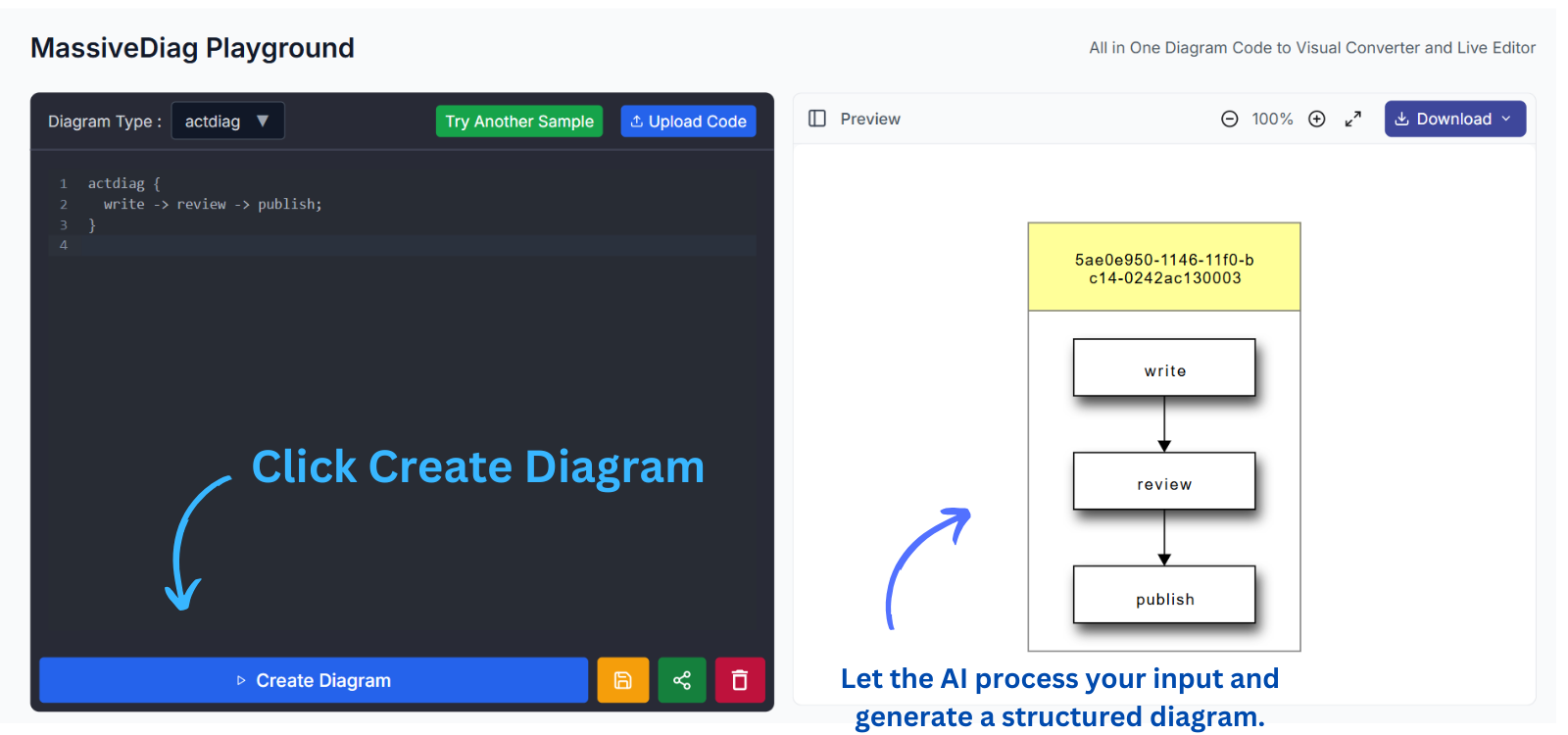The height and width of the screenshot is (735, 1568).
Task: Click the "write -> review -> publish;" code line
Action: tap(213, 204)
